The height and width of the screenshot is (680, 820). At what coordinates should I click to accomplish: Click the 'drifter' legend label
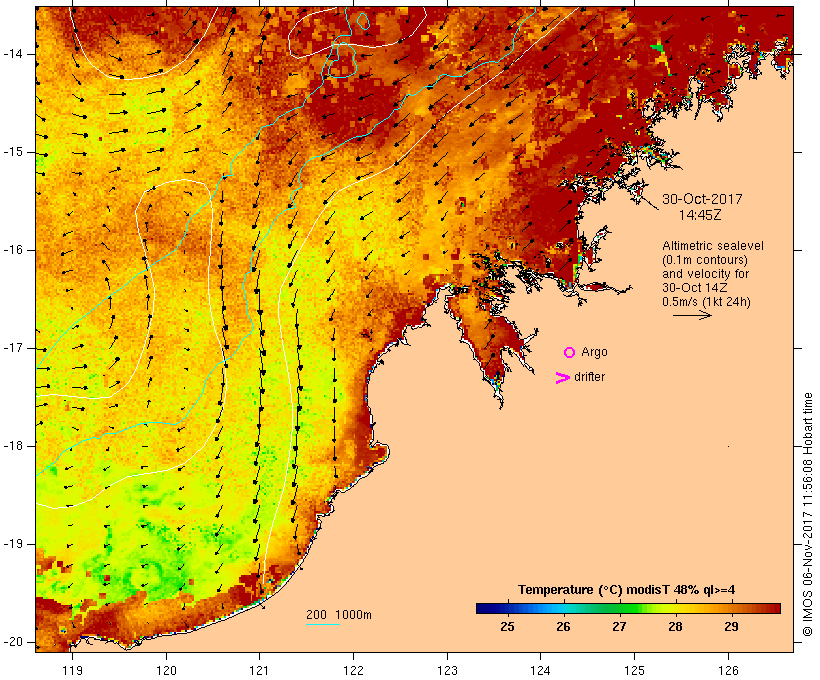tap(589, 377)
